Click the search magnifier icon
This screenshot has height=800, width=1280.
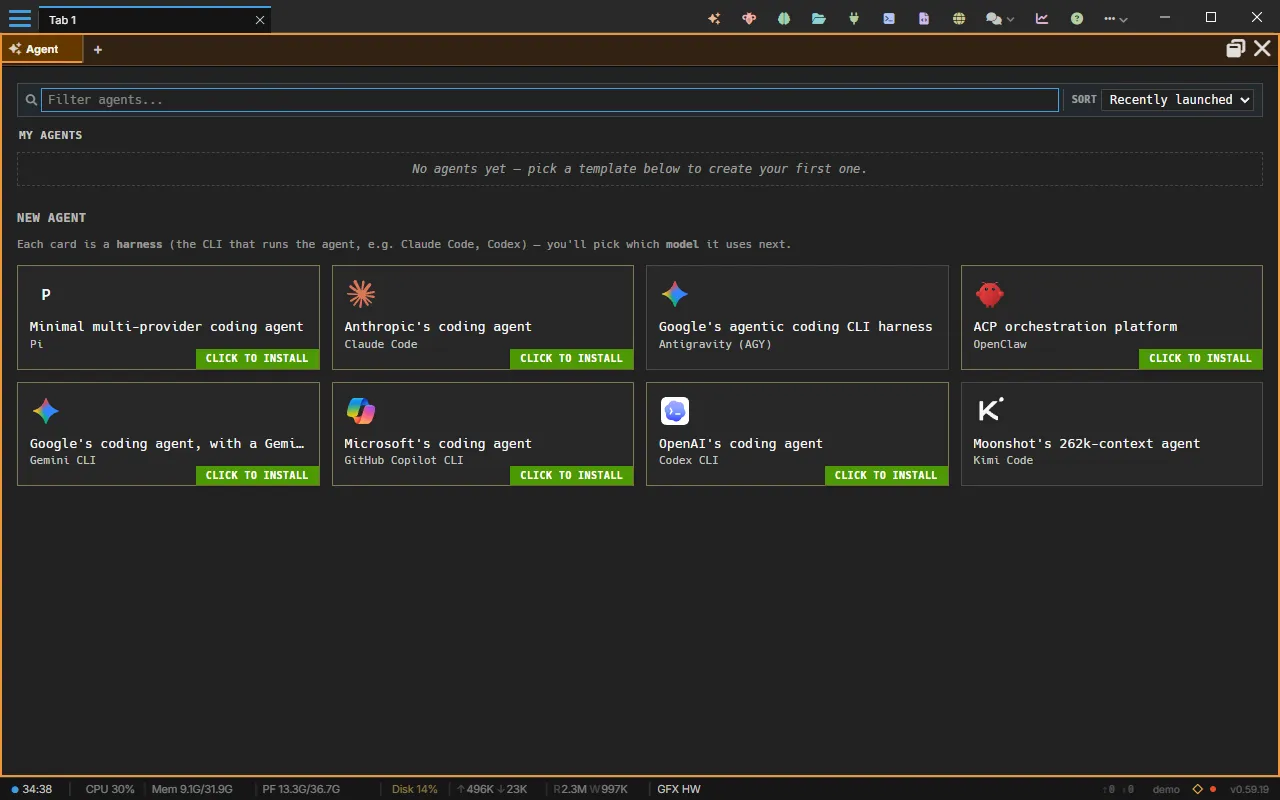[x=31, y=100]
